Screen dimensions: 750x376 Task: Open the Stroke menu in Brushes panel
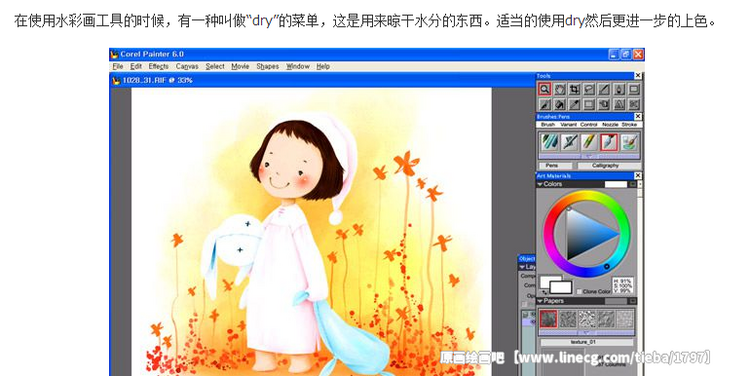tap(629, 124)
